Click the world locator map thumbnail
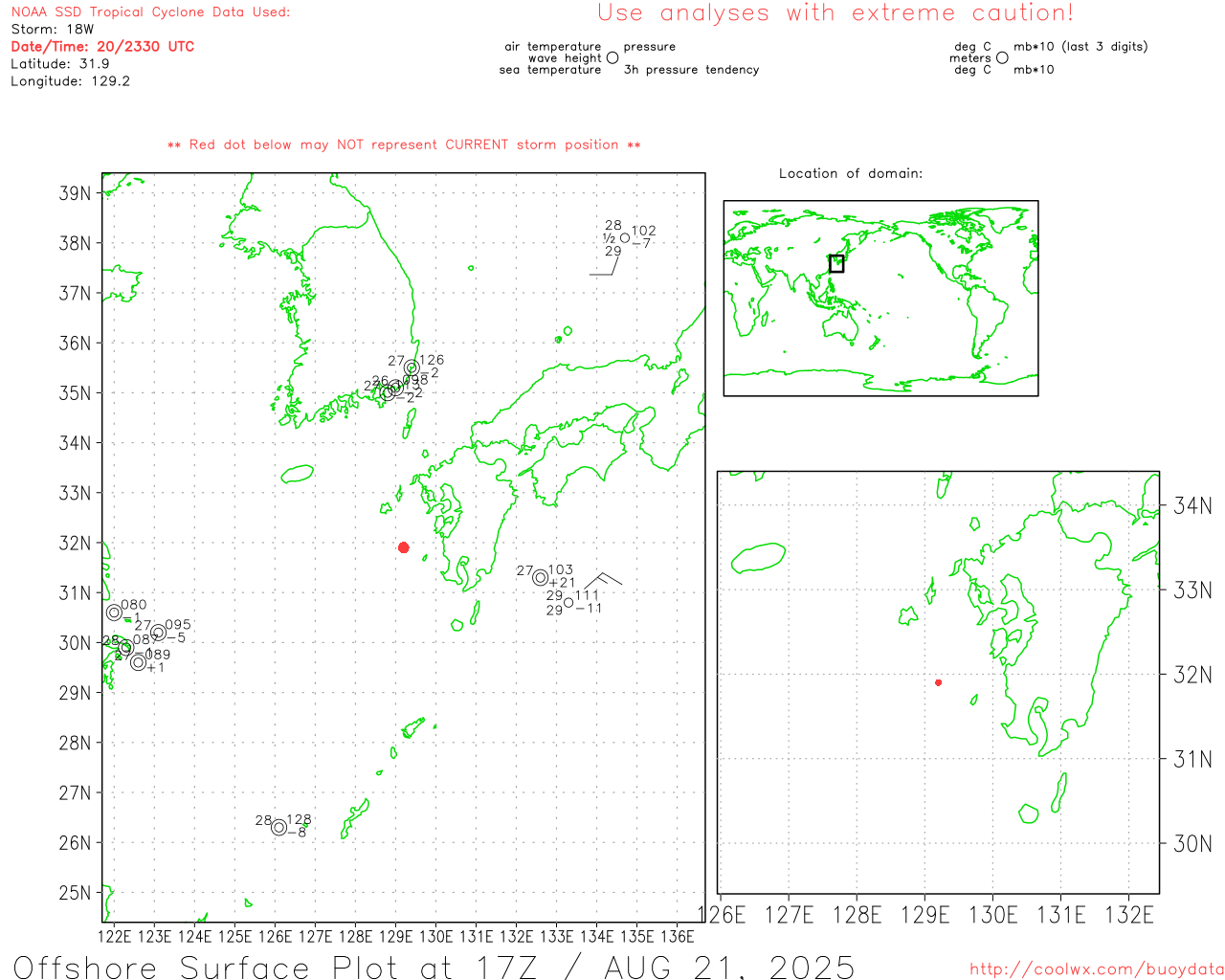This screenshot has height=980, width=1225. (880, 299)
